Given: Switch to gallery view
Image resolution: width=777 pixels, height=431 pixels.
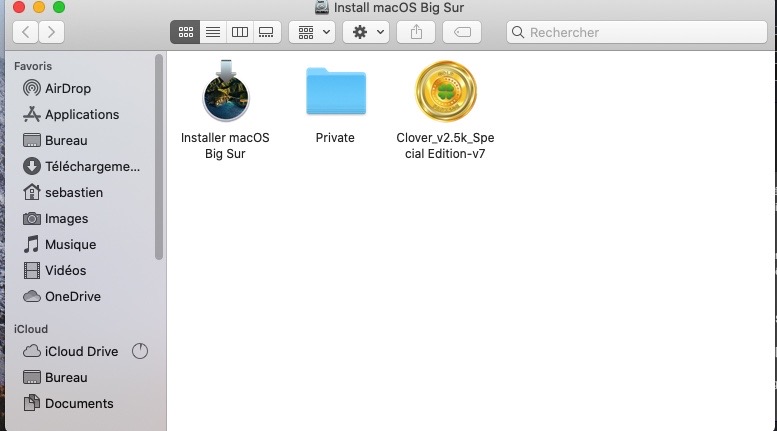Looking at the screenshot, I should [267, 32].
